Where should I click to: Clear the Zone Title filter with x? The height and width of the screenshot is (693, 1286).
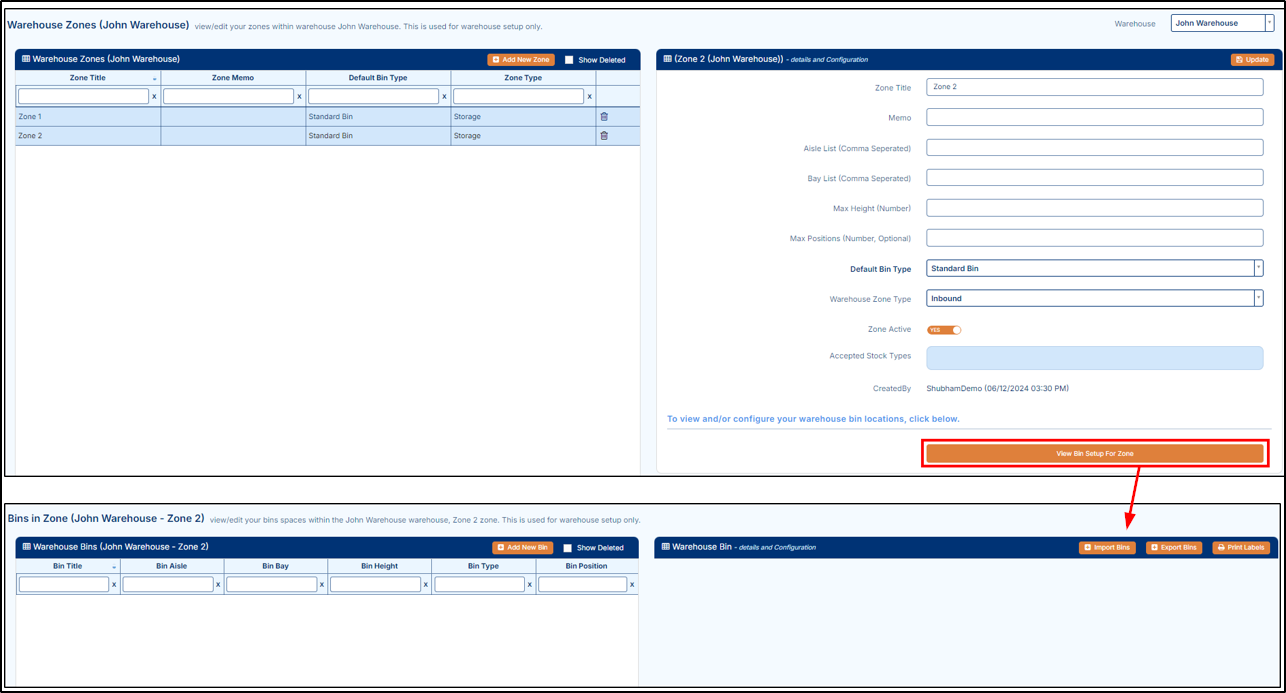coord(154,97)
